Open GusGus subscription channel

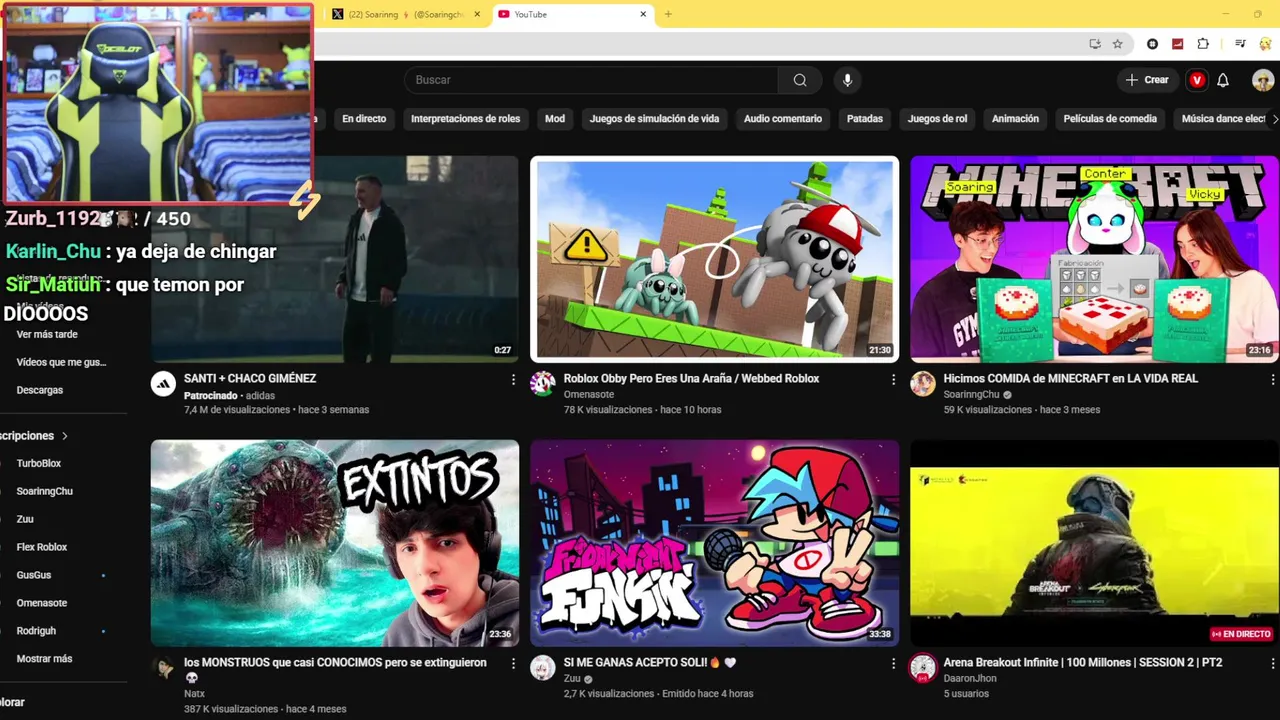click(34, 576)
